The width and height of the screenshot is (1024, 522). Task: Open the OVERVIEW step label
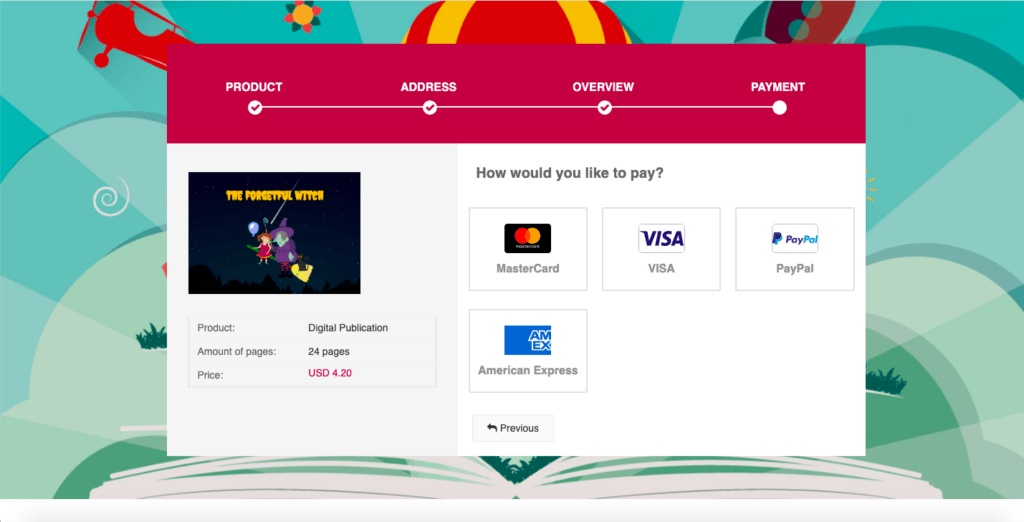coord(603,87)
